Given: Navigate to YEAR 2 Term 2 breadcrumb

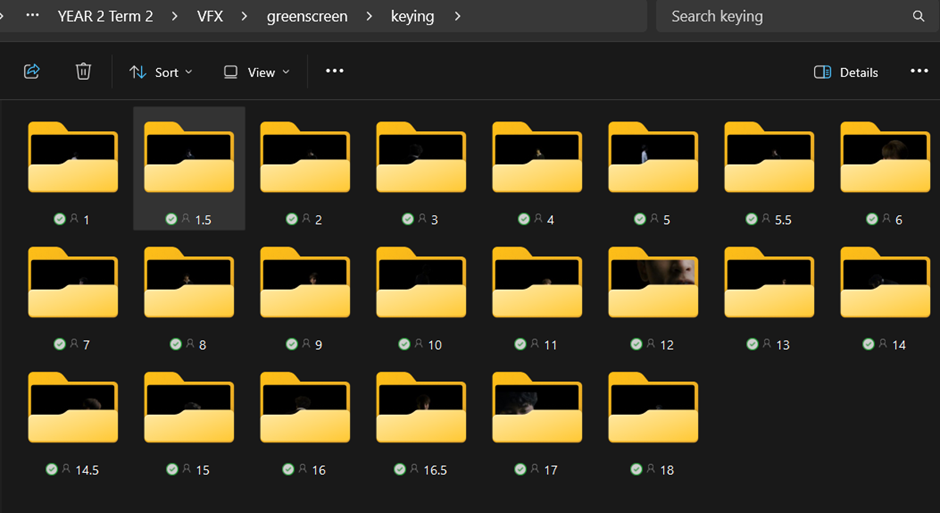Looking at the screenshot, I should tap(106, 16).
